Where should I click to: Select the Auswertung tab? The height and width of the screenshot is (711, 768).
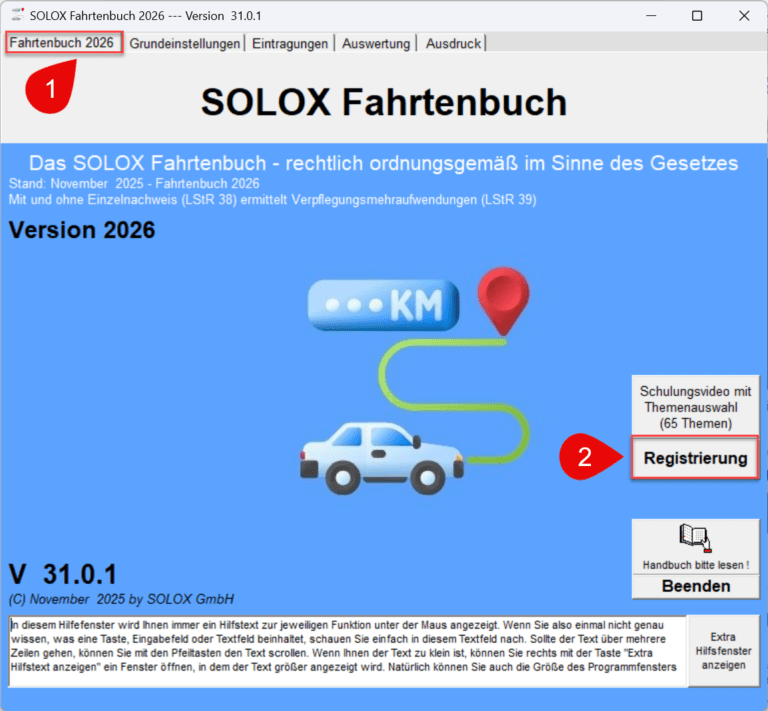(x=376, y=44)
